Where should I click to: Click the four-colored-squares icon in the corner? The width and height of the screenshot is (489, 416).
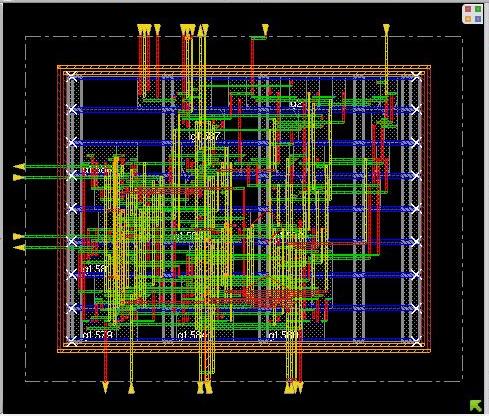[x=473, y=14]
